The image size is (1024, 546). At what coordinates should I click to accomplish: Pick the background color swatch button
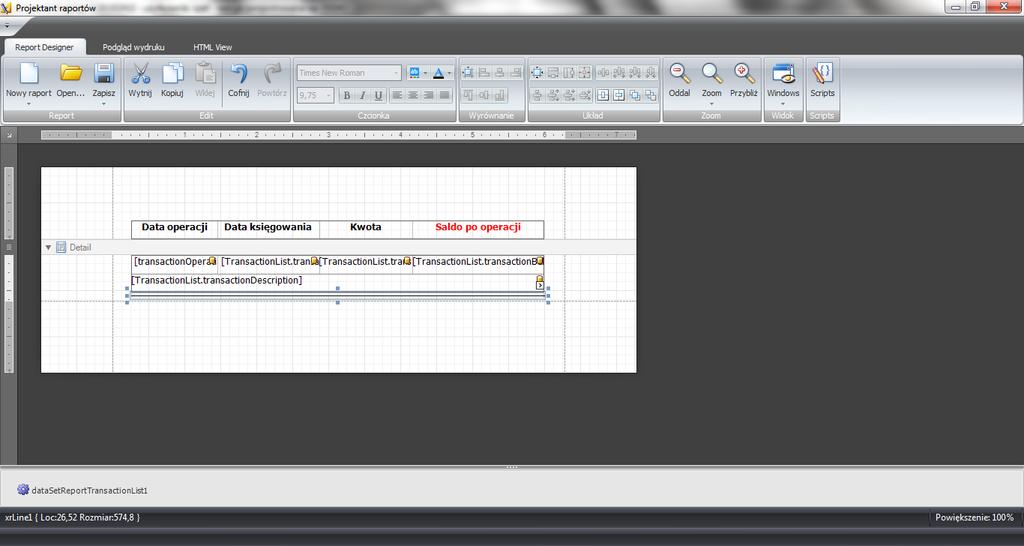[x=414, y=72]
